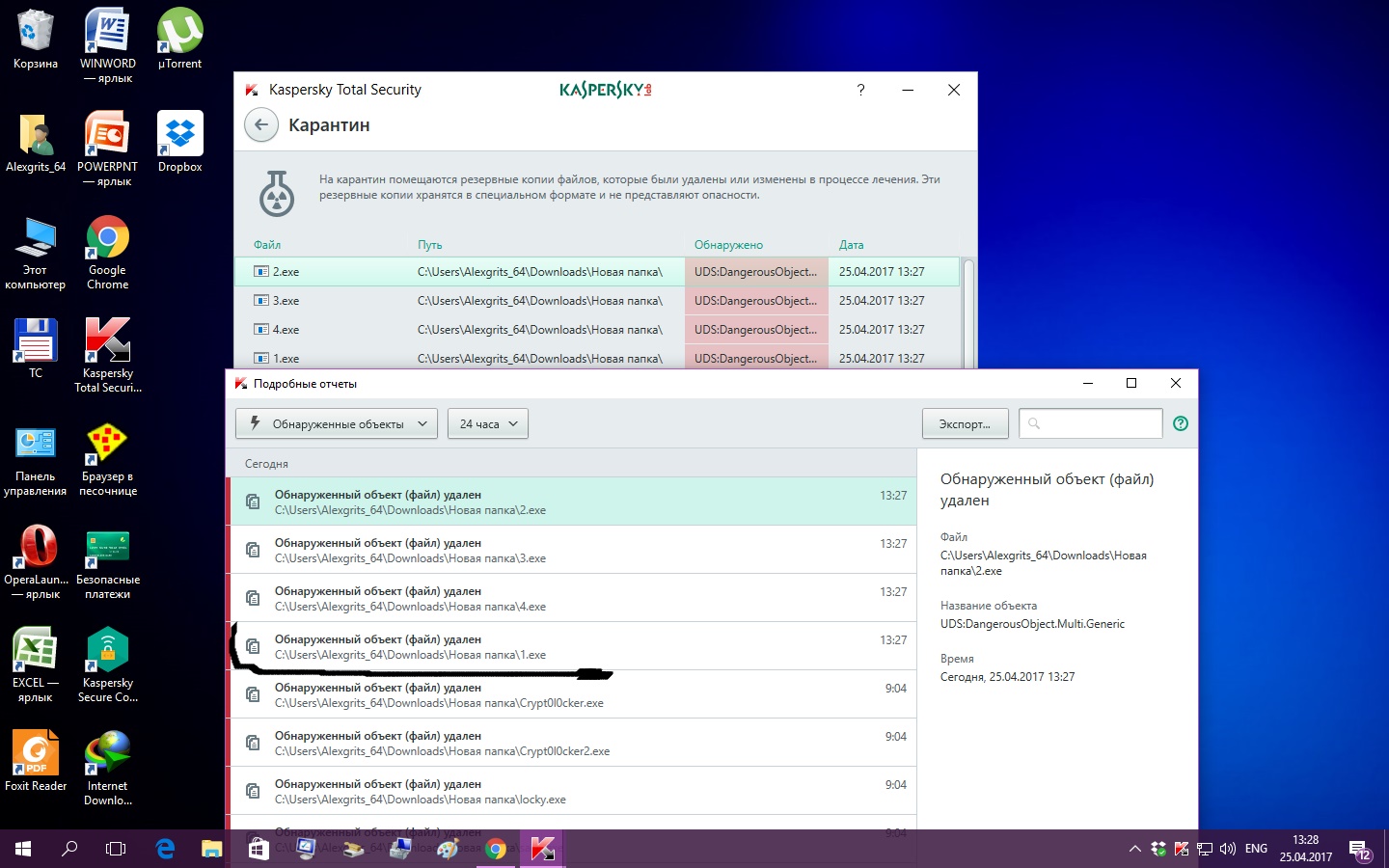Viewport: 1389px width, 868px height.
Task: Open File Explorer from the taskbar
Action: [x=211, y=849]
